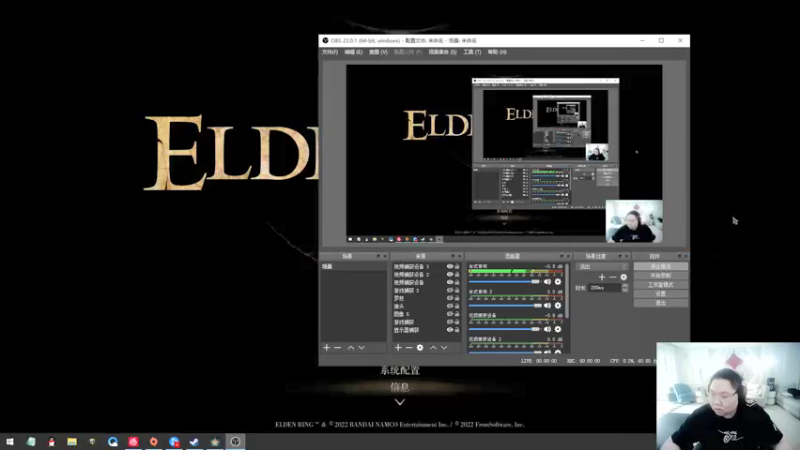Open File Explorer from the taskbar
Screen dimensions: 800x450
coord(72,441)
